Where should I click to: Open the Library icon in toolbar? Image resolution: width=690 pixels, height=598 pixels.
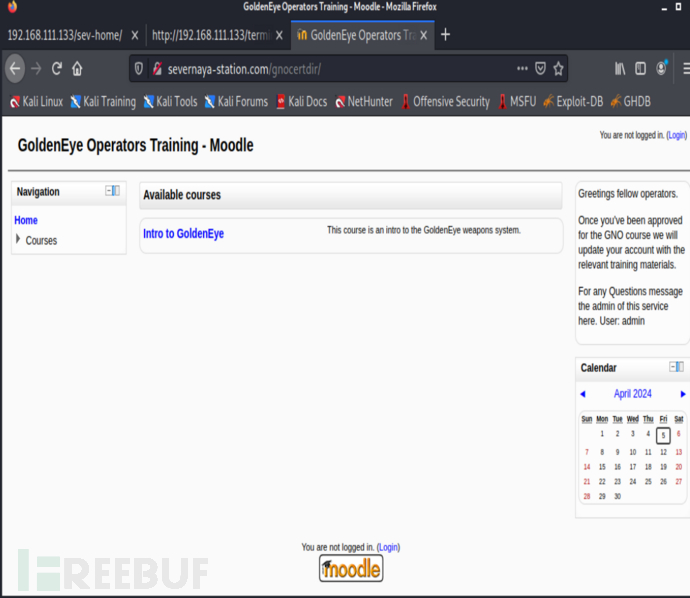click(620, 68)
